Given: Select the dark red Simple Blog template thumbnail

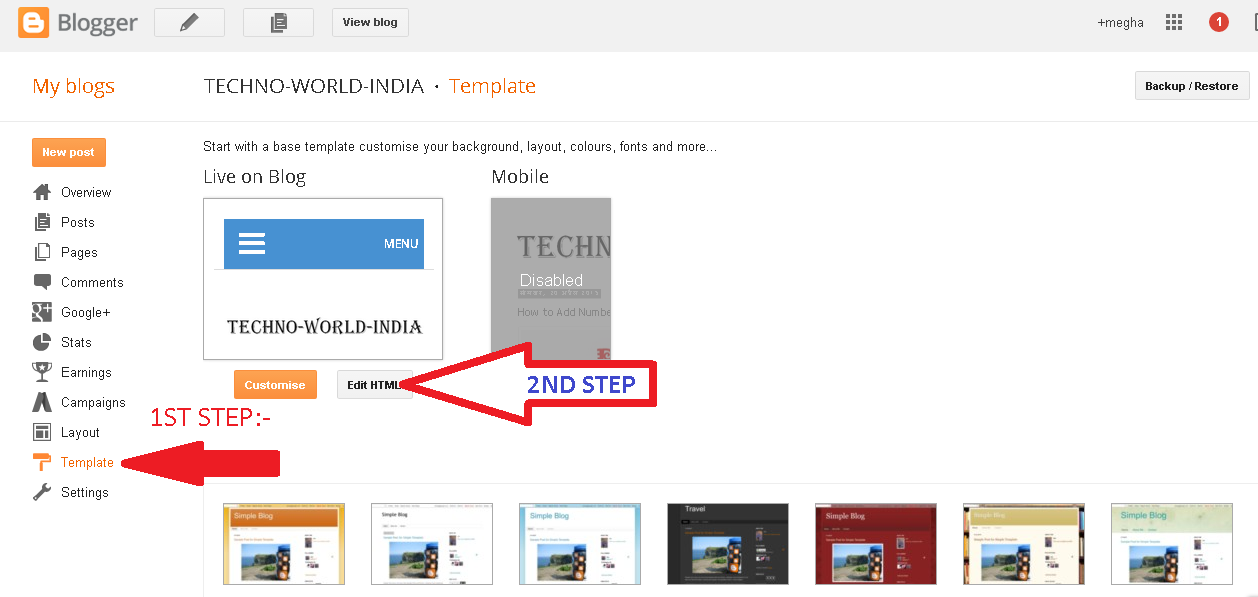Looking at the screenshot, I should pos(876,544).
